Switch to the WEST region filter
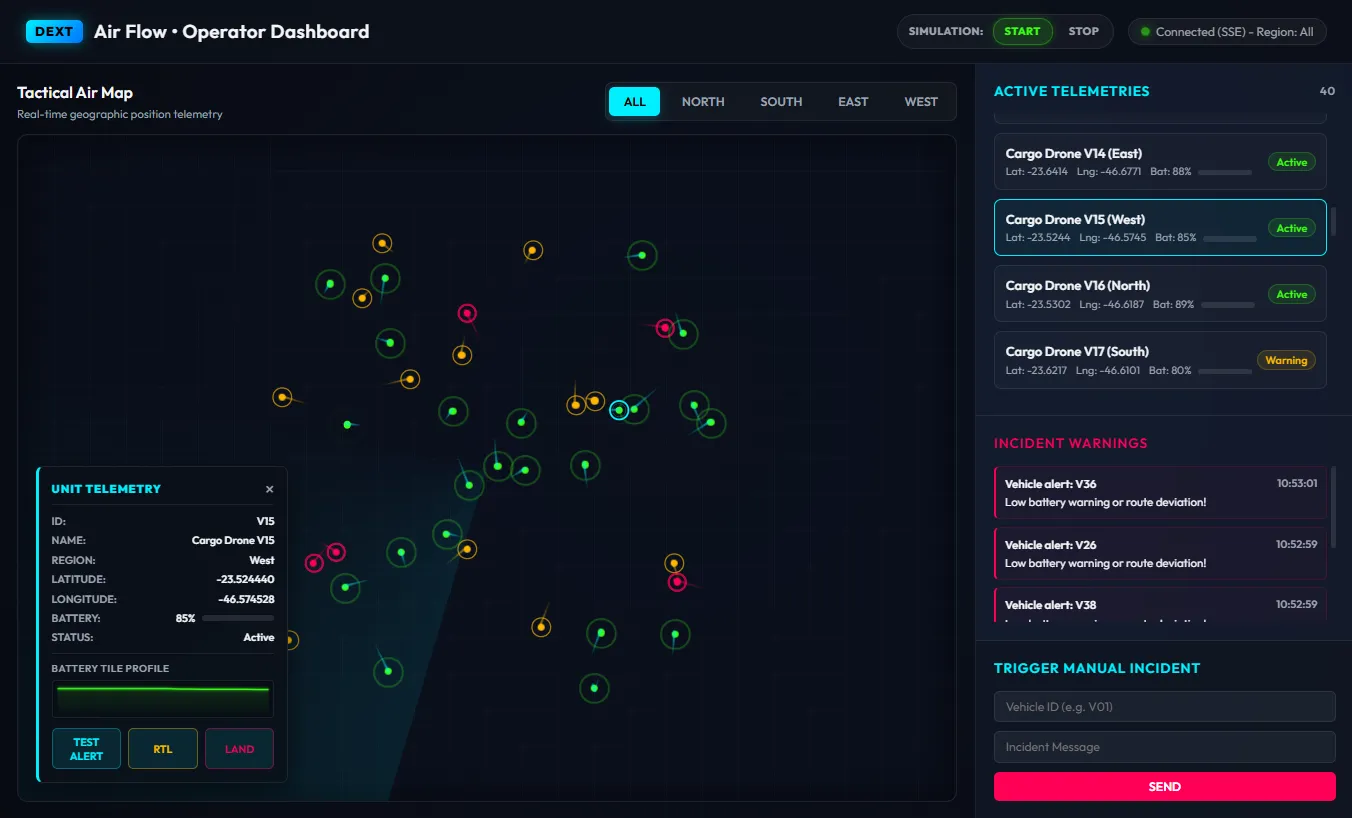Image resolution: width=1352 pixels, height=818 pixels. tap(921, 101)
